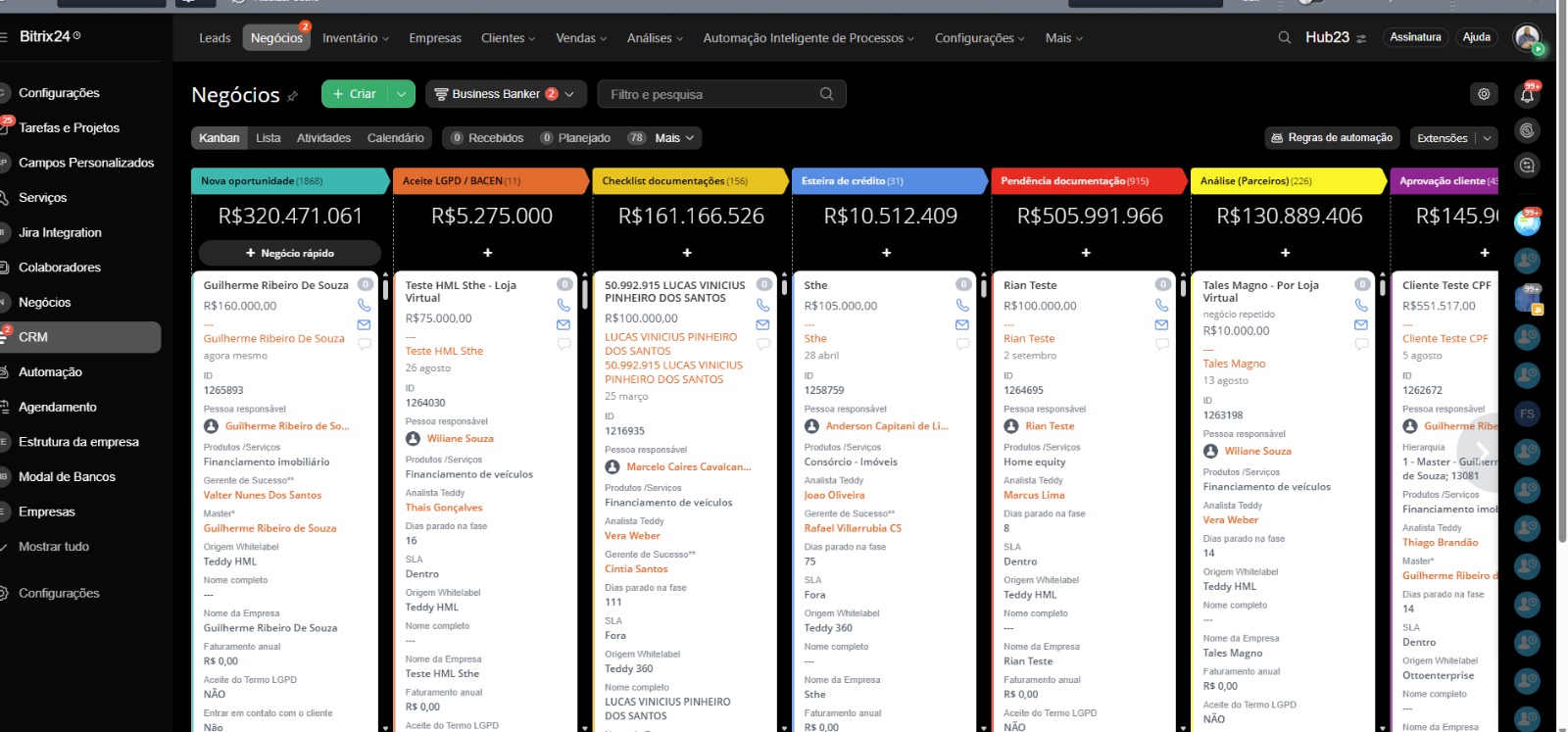Click email icon on Teste HML Sthe card
Viewport: 1568px width, 732px height.
click(x=563, y=324)
